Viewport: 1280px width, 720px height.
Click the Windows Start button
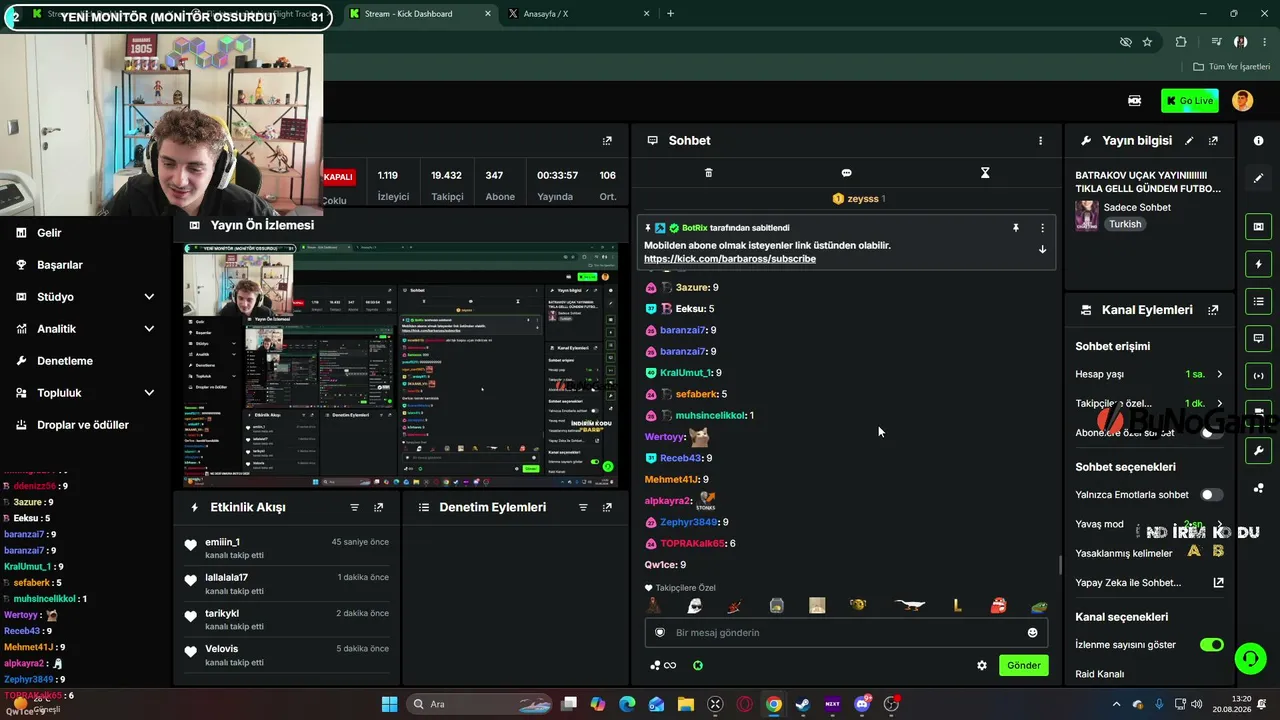pos(389,704)
